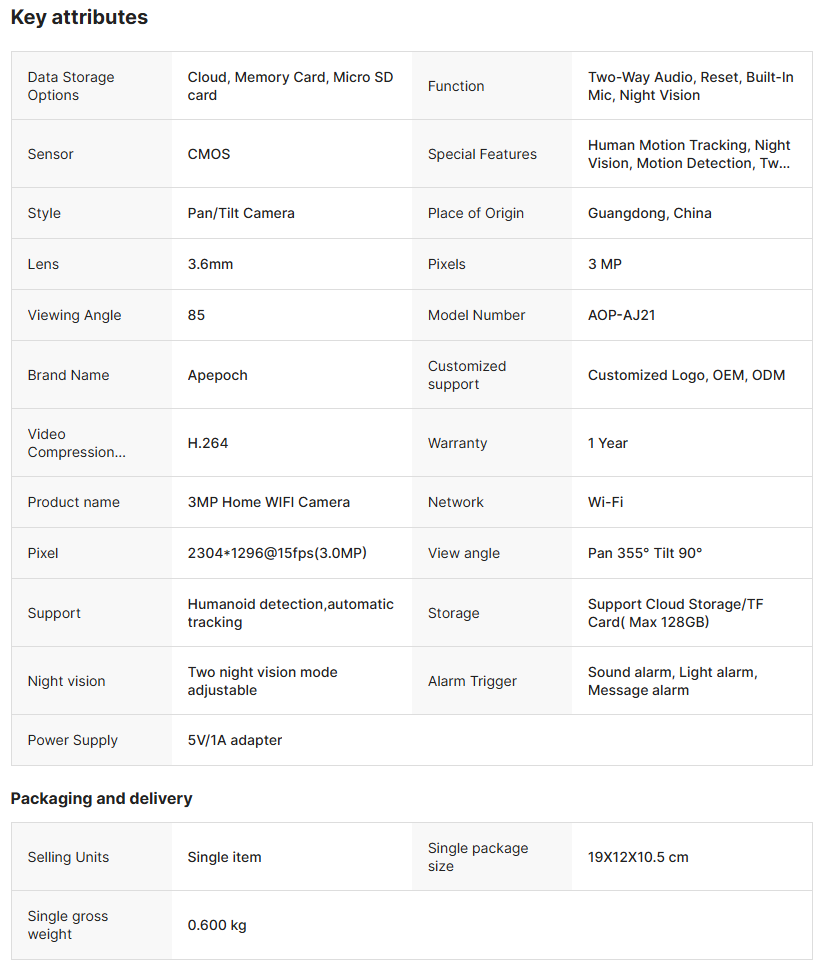Click the Customized Logo, OEM, ODM value
The height and width of the screenshot is (964, 817).
[686, 375]
